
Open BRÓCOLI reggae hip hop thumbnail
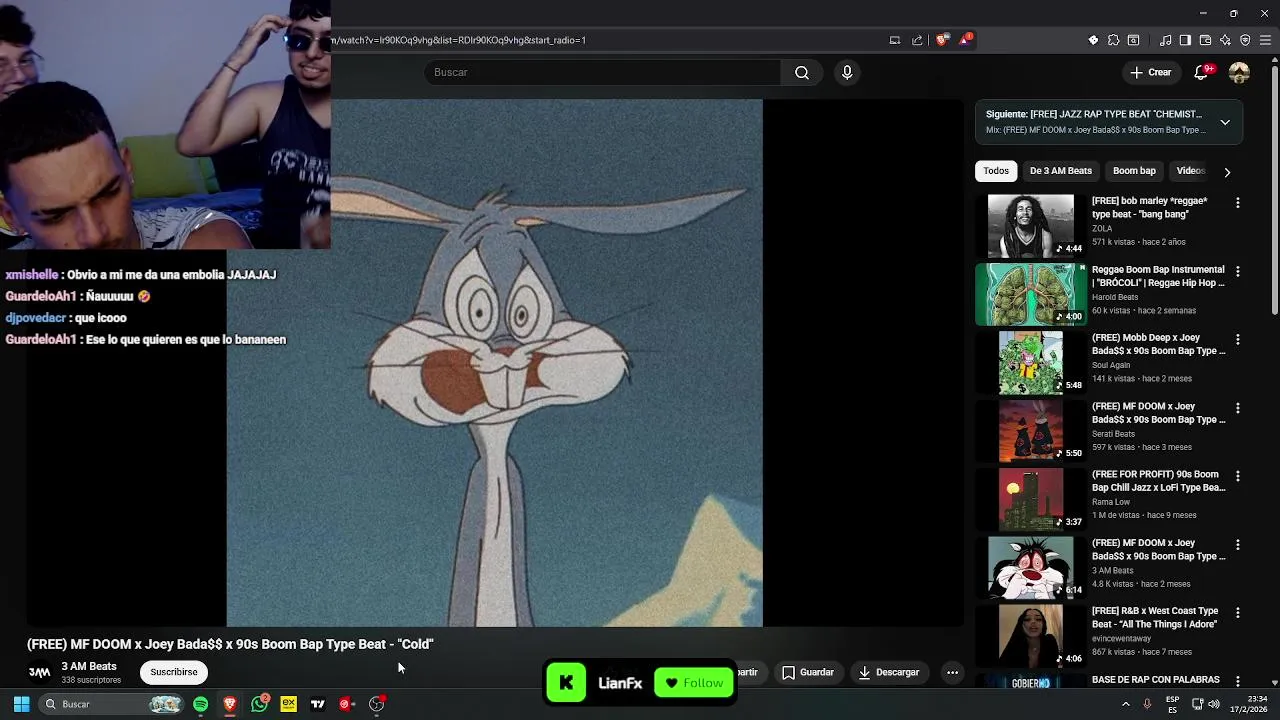(1030, 294)
